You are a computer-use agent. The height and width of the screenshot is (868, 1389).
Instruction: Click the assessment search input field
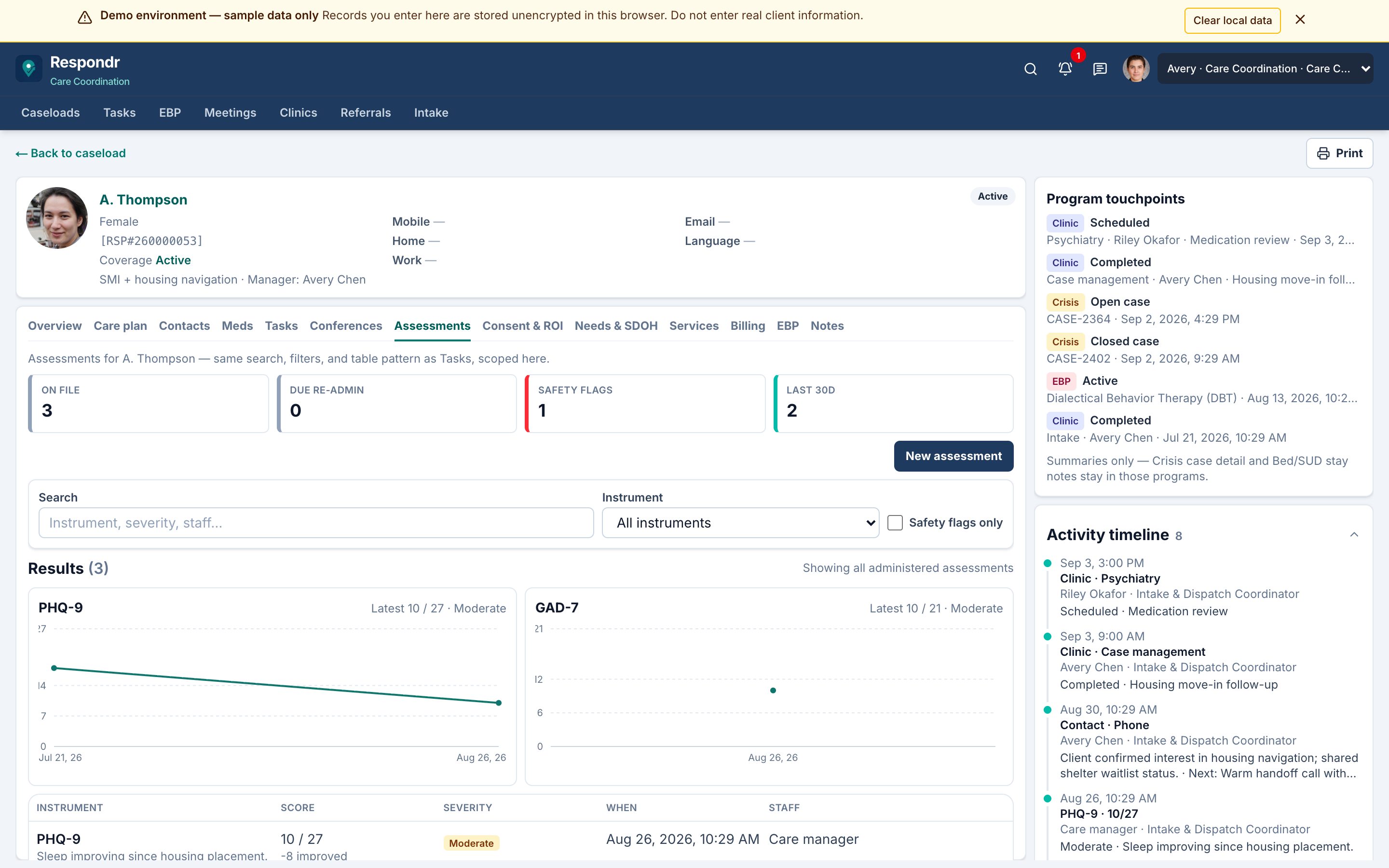click(x=316, y=523)
